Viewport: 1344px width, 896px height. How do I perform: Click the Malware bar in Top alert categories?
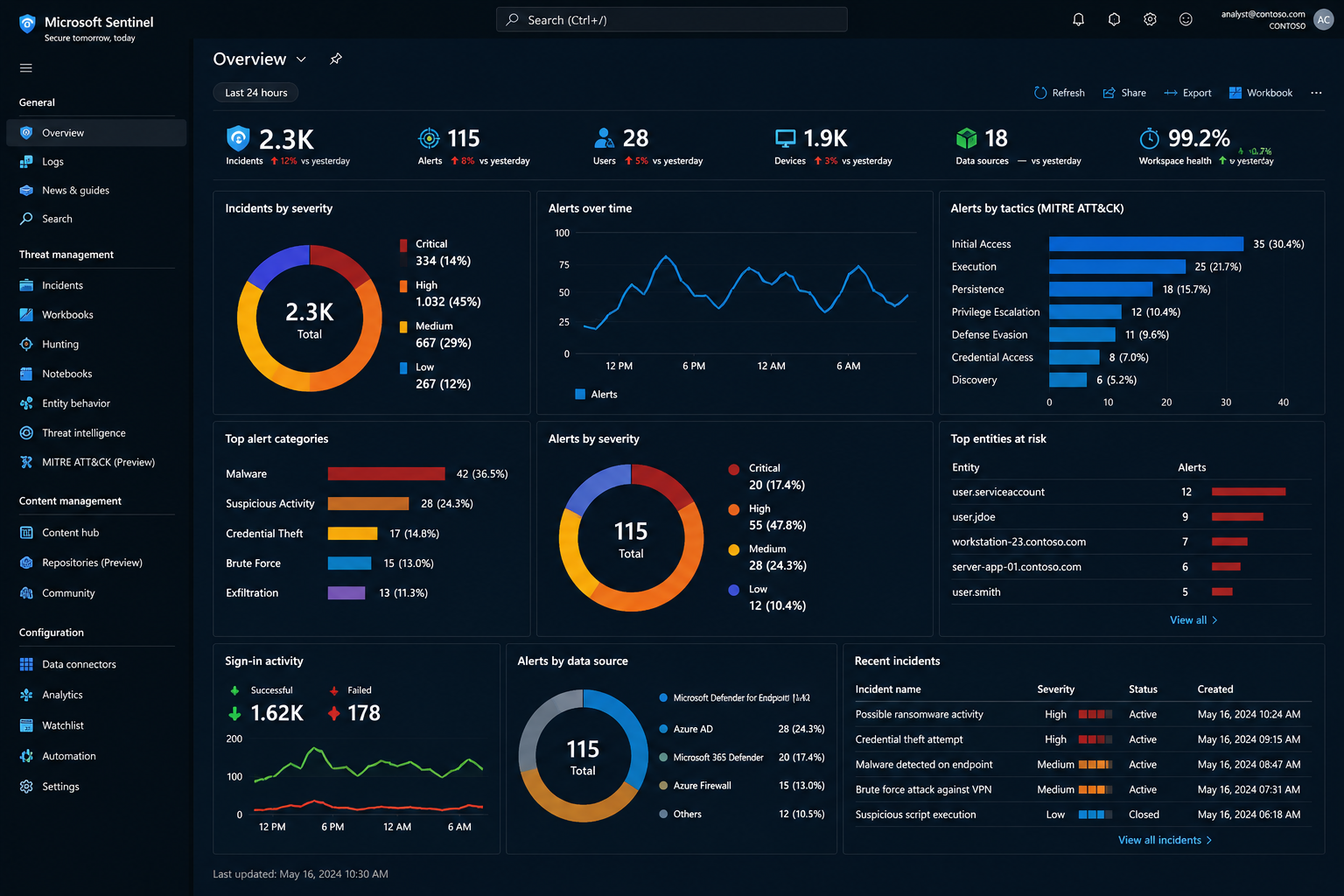coord(387,474)
